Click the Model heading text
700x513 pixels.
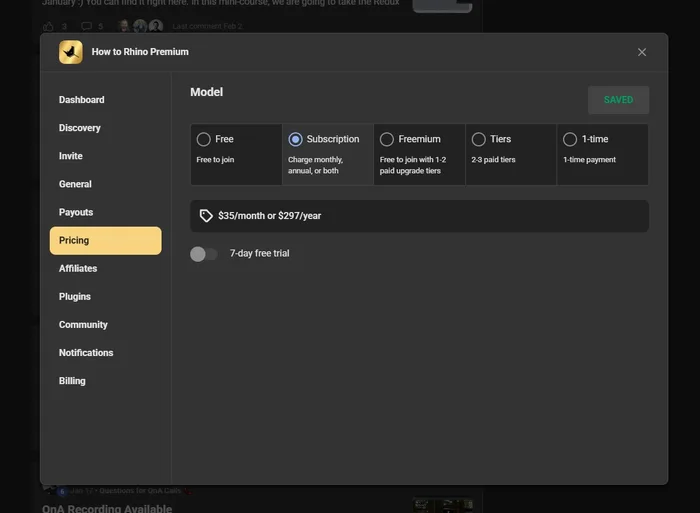[206, 92]
